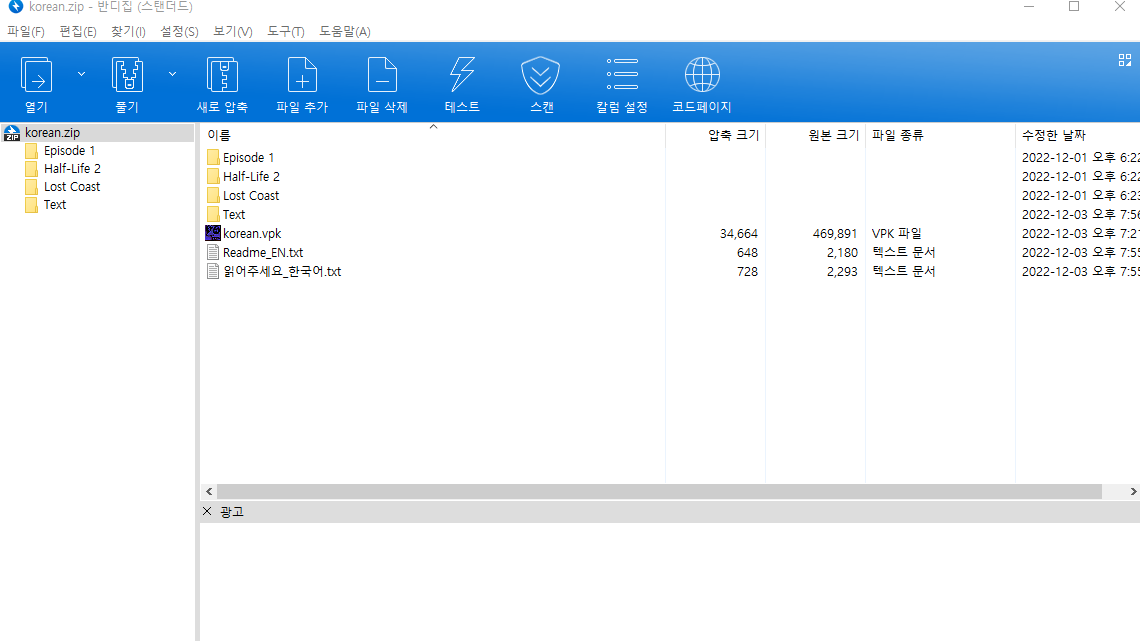1140x641 pixels.
Task: Open the 편집(E) menu
Action: [78, 31]
